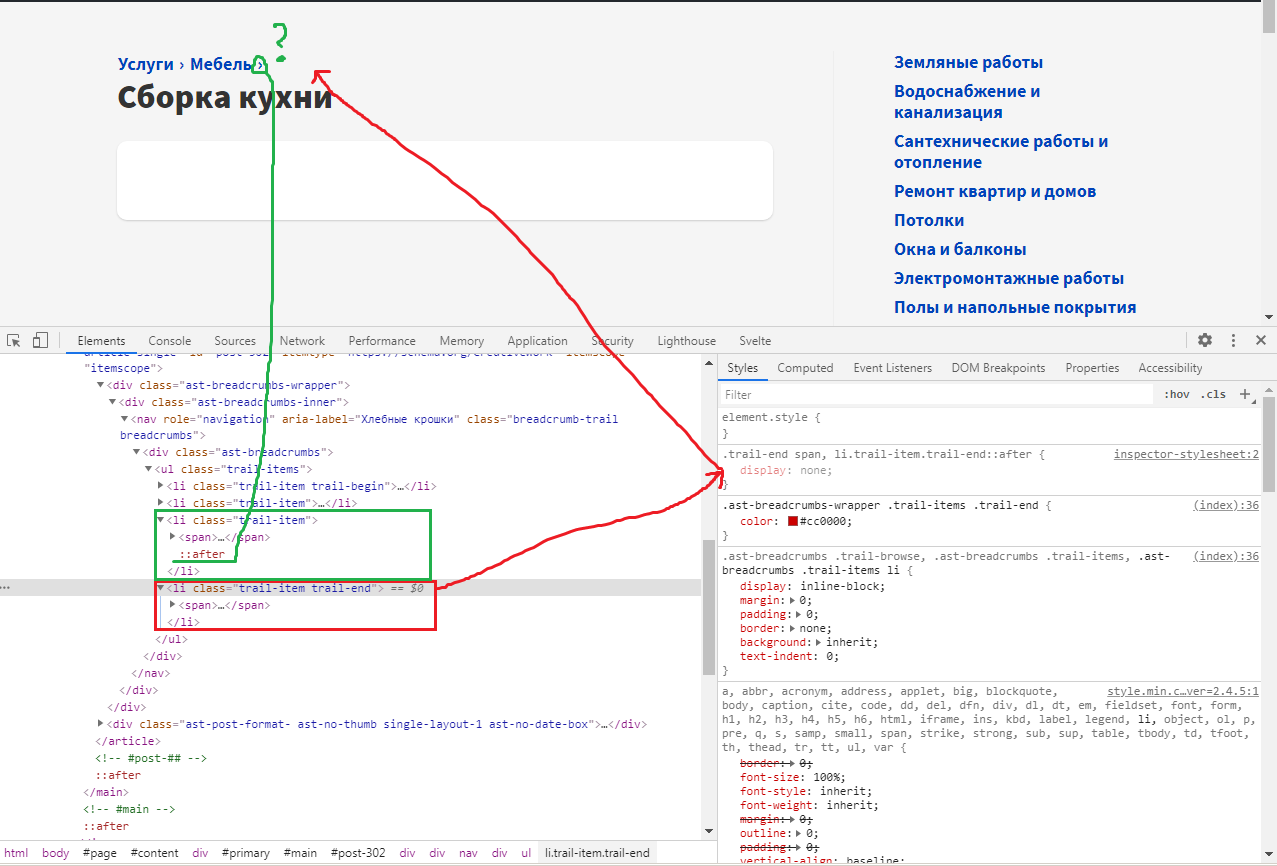1277x866 pixels.
Task: Open the Sources tab
Action: 235,340
